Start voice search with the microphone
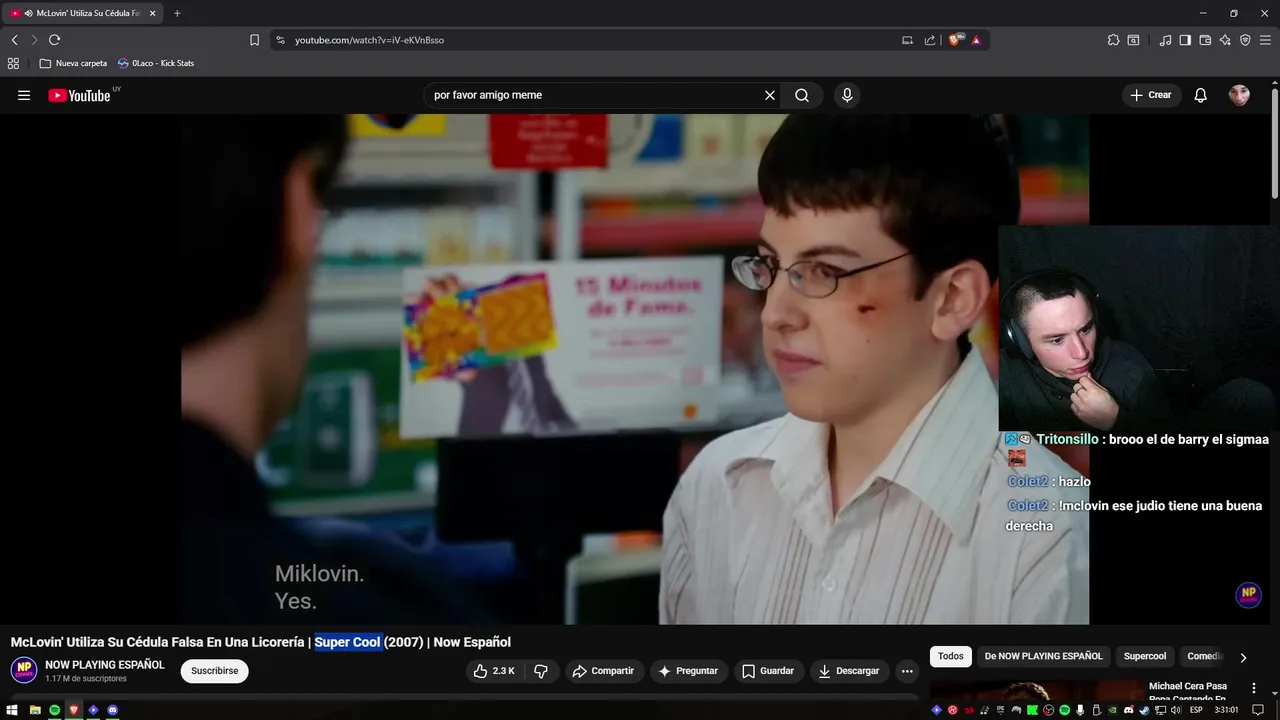 (847, 95)
